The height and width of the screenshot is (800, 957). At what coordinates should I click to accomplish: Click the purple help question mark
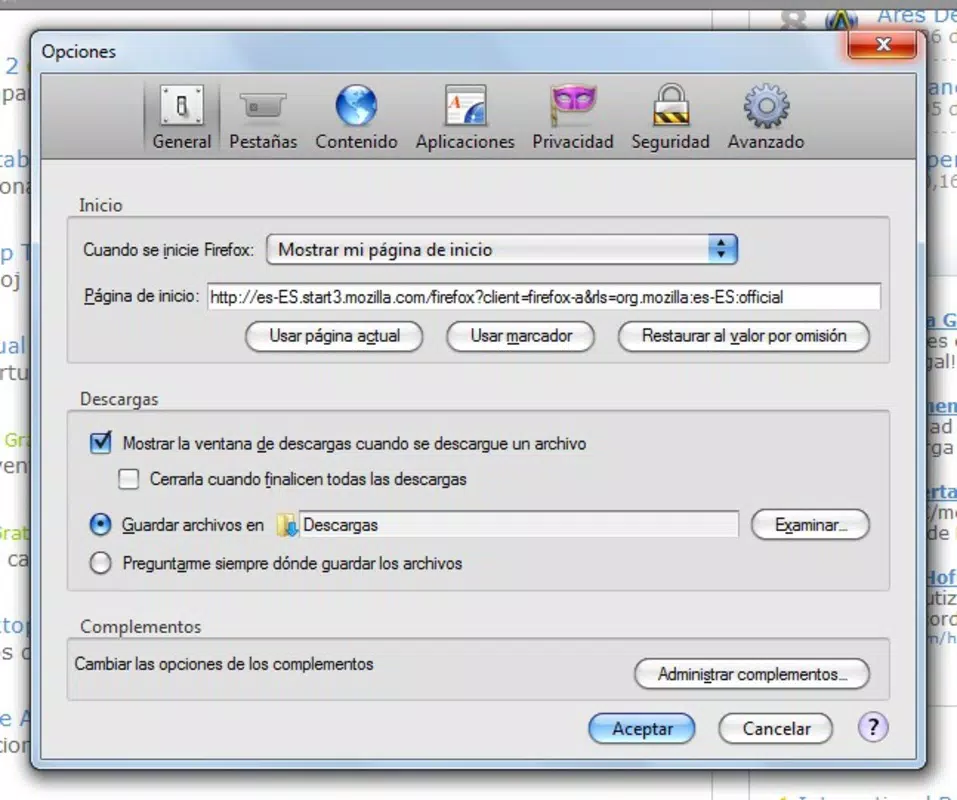[x=873, y=727]
